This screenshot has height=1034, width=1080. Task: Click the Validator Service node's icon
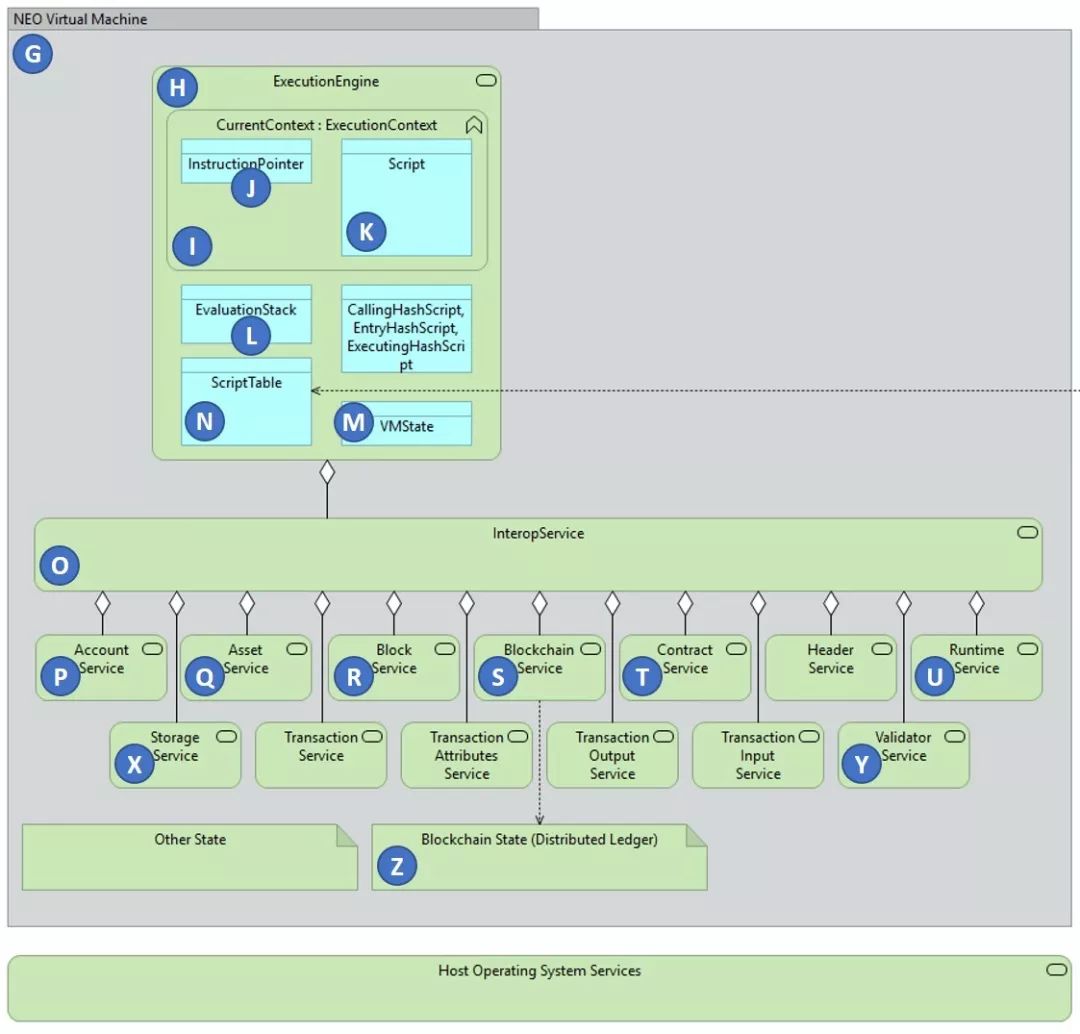coord(955,736)
